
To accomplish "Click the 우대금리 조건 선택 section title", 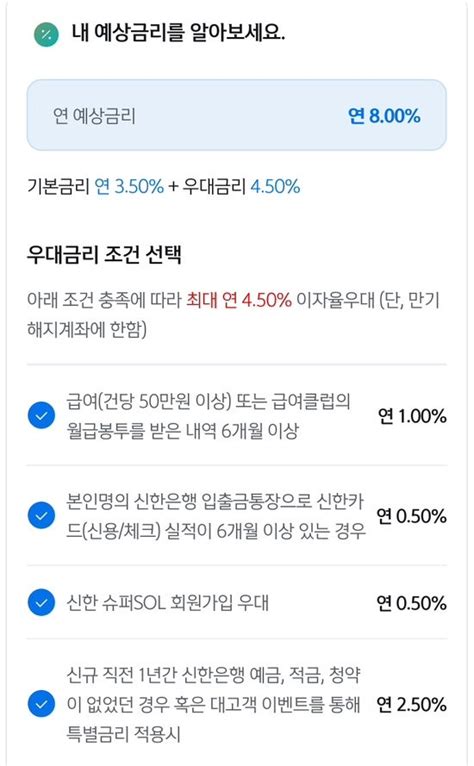I will 104,254.
